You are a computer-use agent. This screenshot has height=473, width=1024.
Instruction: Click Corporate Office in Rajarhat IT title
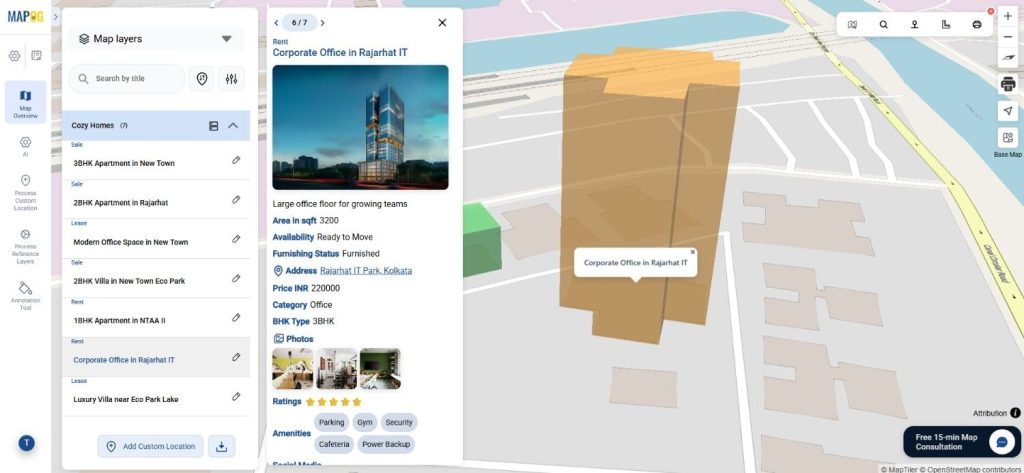click(340, 52)
